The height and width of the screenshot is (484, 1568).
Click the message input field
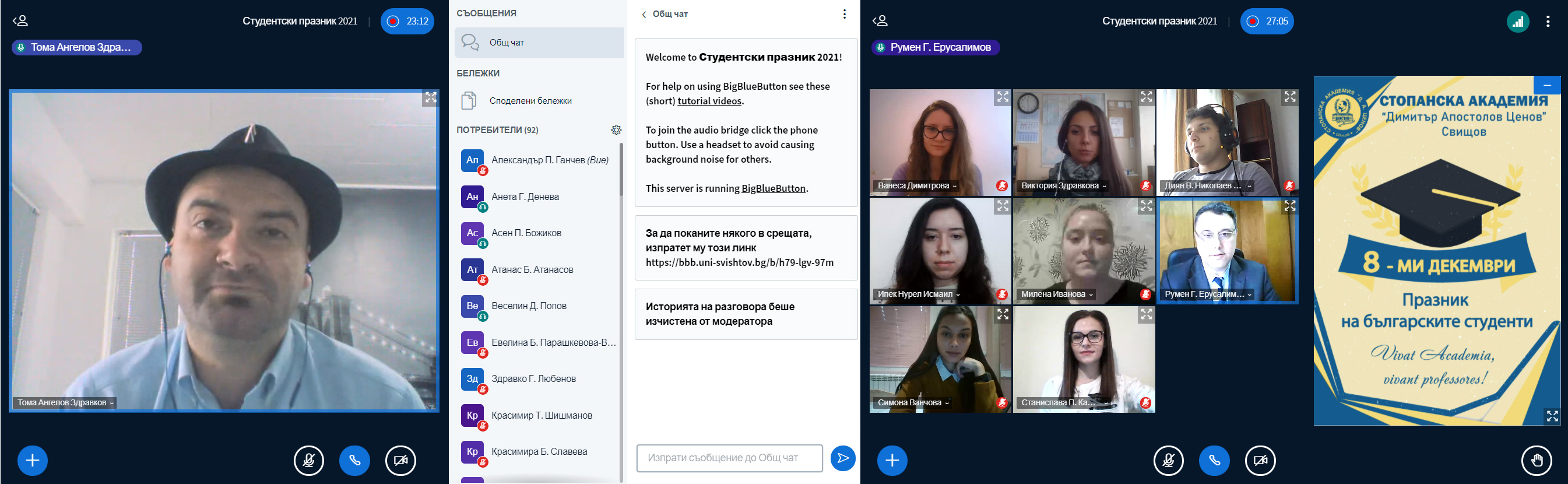[x=729, y=458]
